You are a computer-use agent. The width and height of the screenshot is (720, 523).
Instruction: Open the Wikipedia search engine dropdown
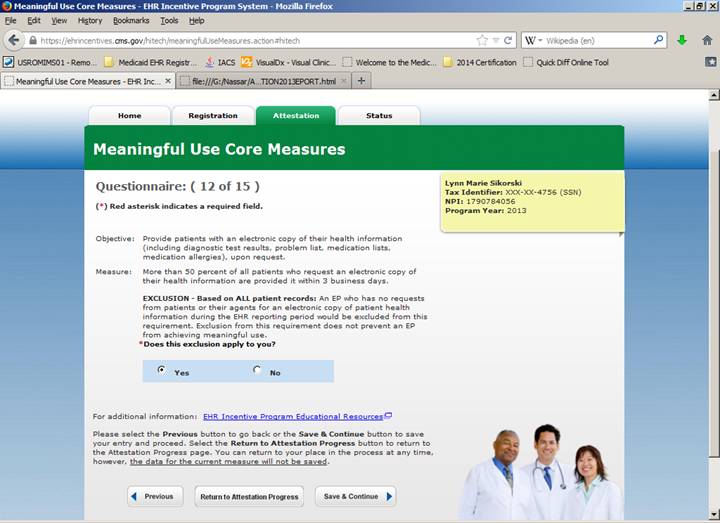click(x=531, y=41)
